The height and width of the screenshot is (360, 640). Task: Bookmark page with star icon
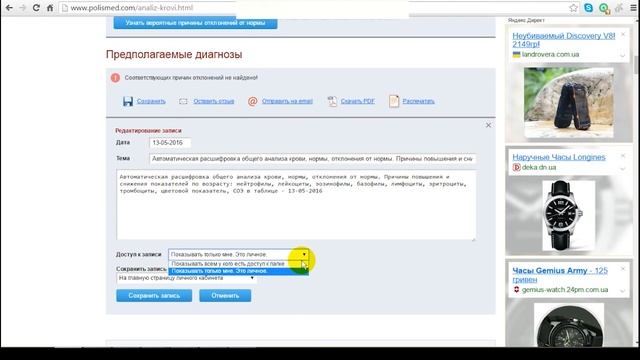[573, 8]
